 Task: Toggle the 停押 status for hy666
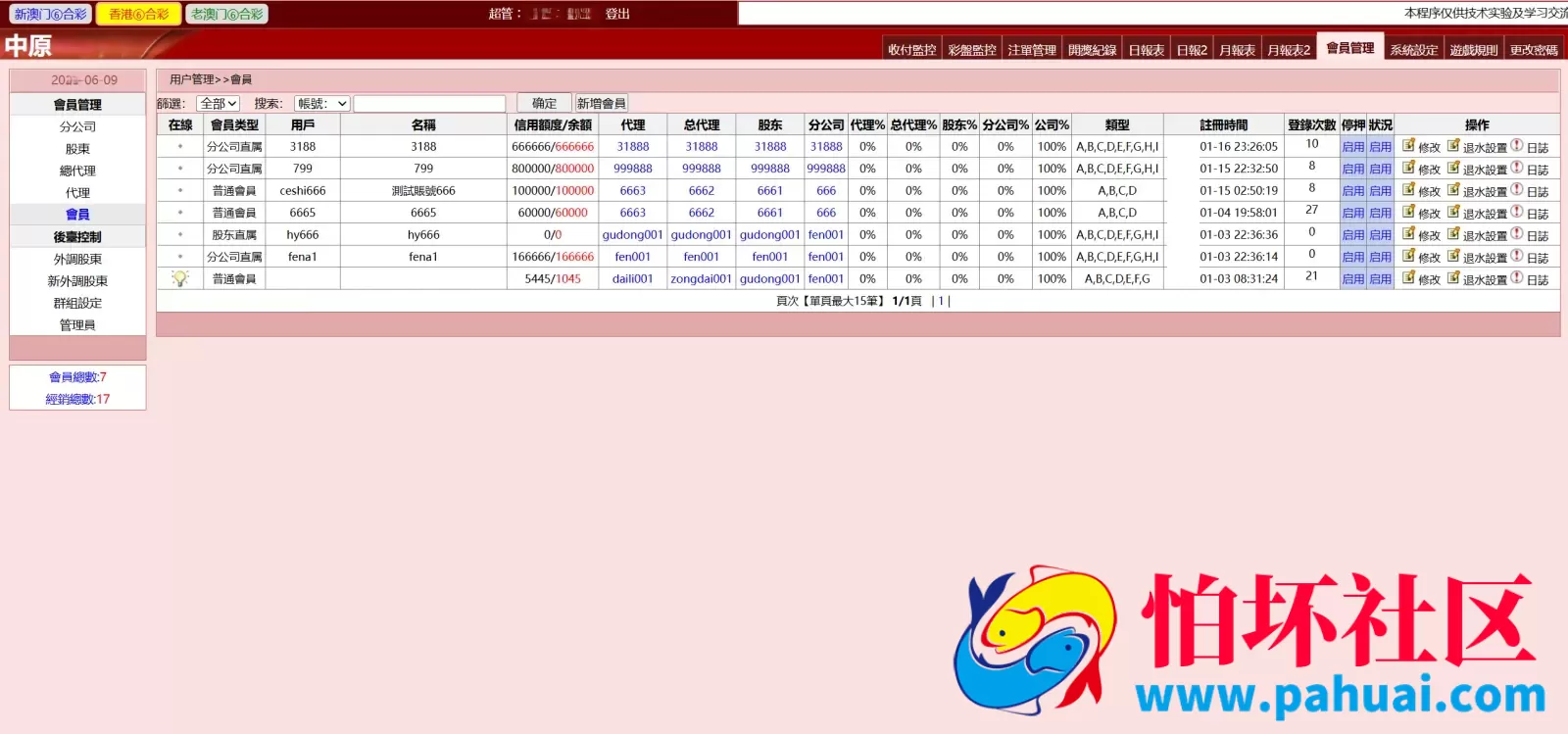pos(1353,235)
